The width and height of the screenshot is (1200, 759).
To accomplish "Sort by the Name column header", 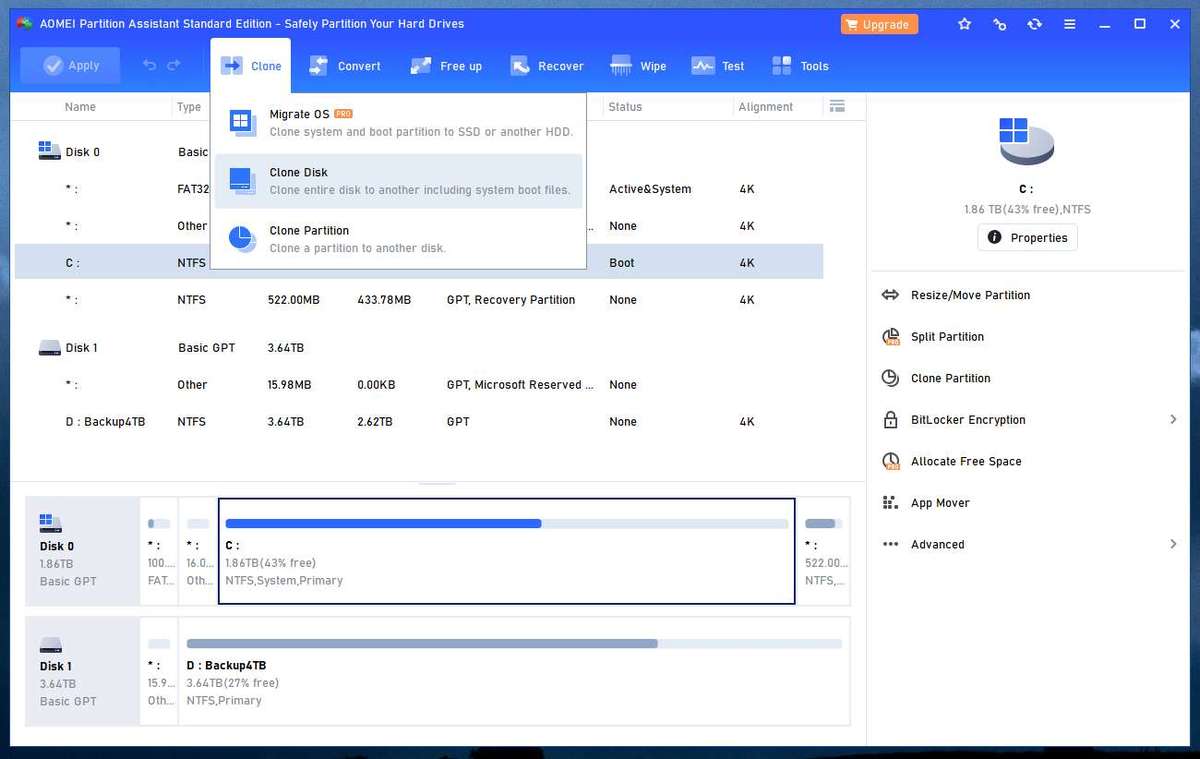I will 80,107.
